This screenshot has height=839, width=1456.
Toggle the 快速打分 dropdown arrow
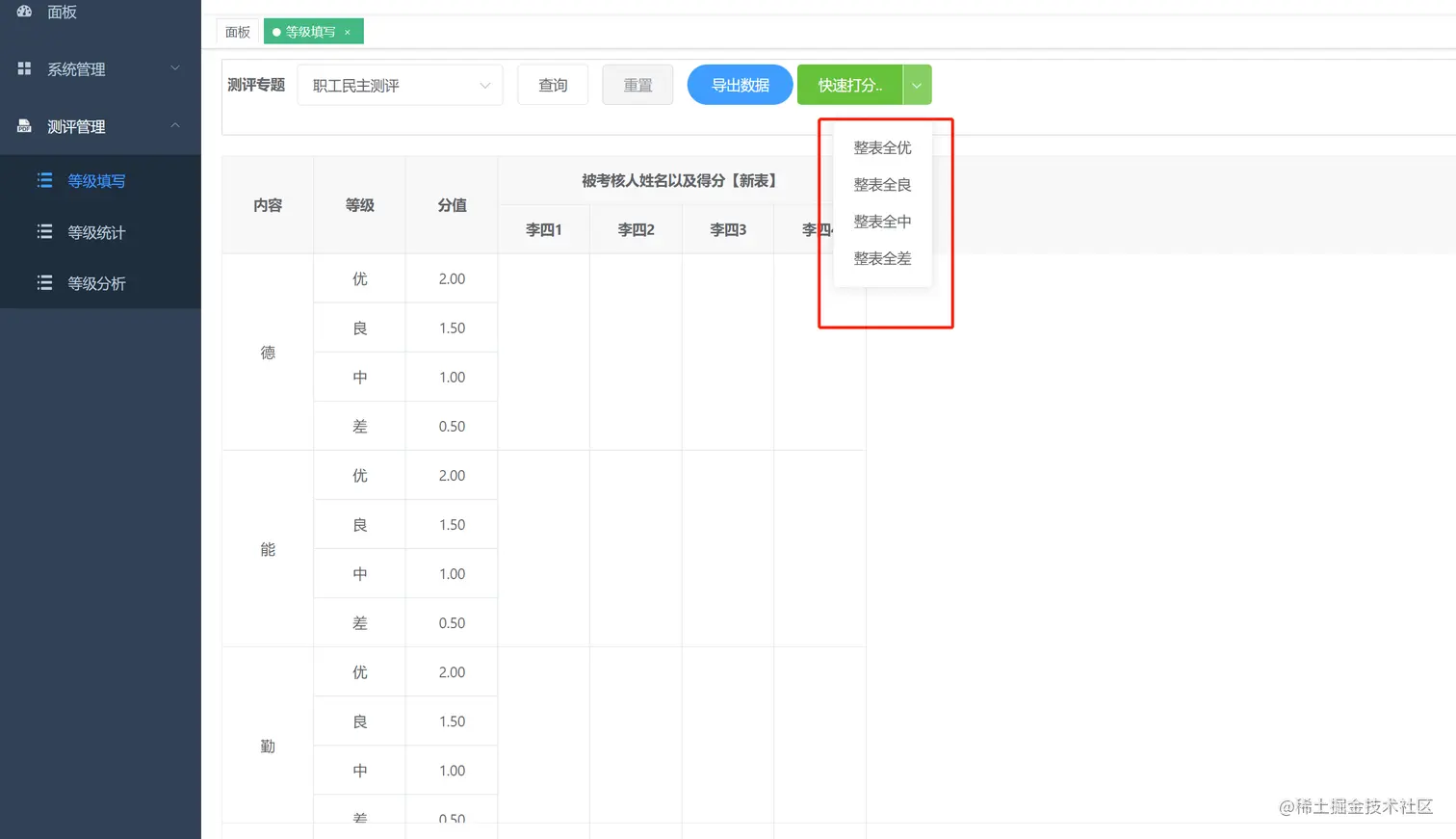point(917,85)
